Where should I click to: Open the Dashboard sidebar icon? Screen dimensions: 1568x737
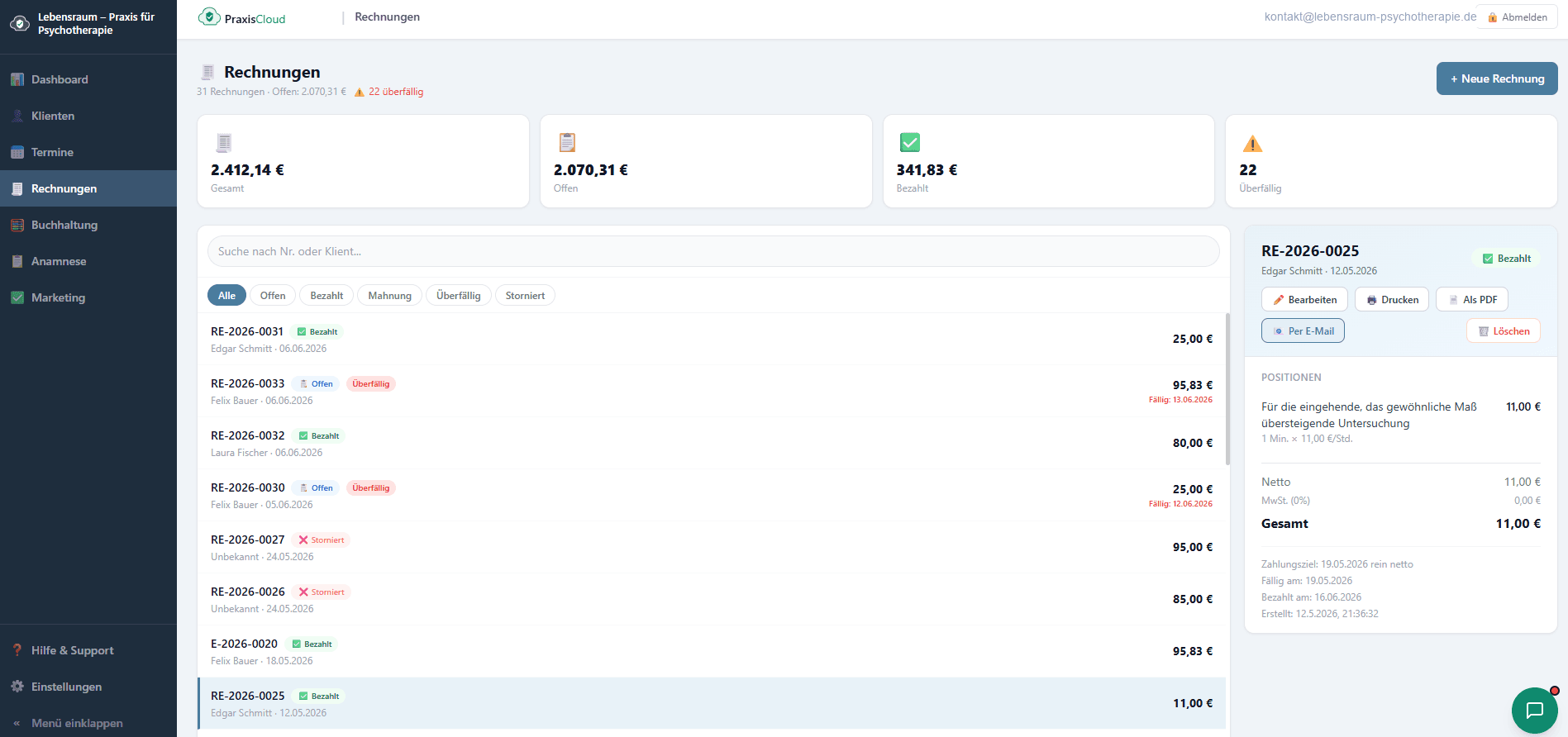[17, 79]
